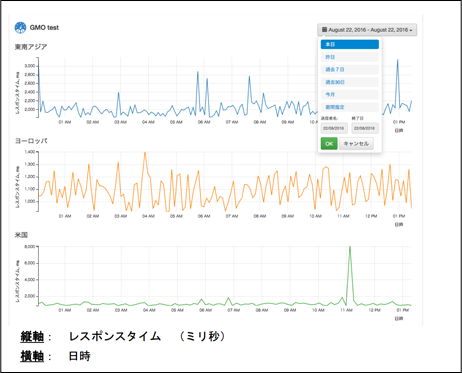Open the August 22, 2016 date range dropdown

[x=367, y=30]
